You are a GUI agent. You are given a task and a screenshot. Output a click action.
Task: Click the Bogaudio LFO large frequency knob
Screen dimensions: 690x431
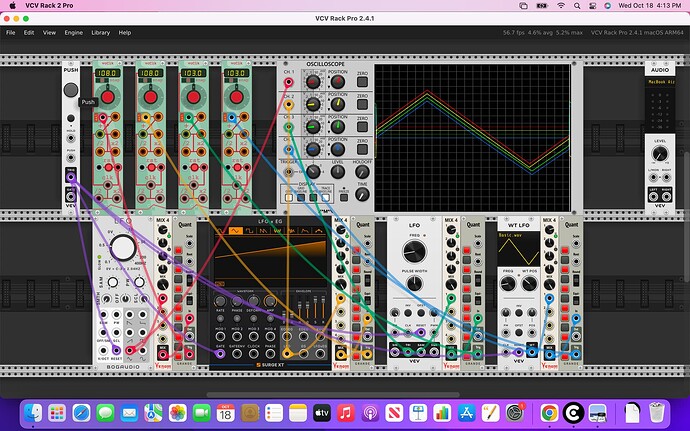(123, 248)
